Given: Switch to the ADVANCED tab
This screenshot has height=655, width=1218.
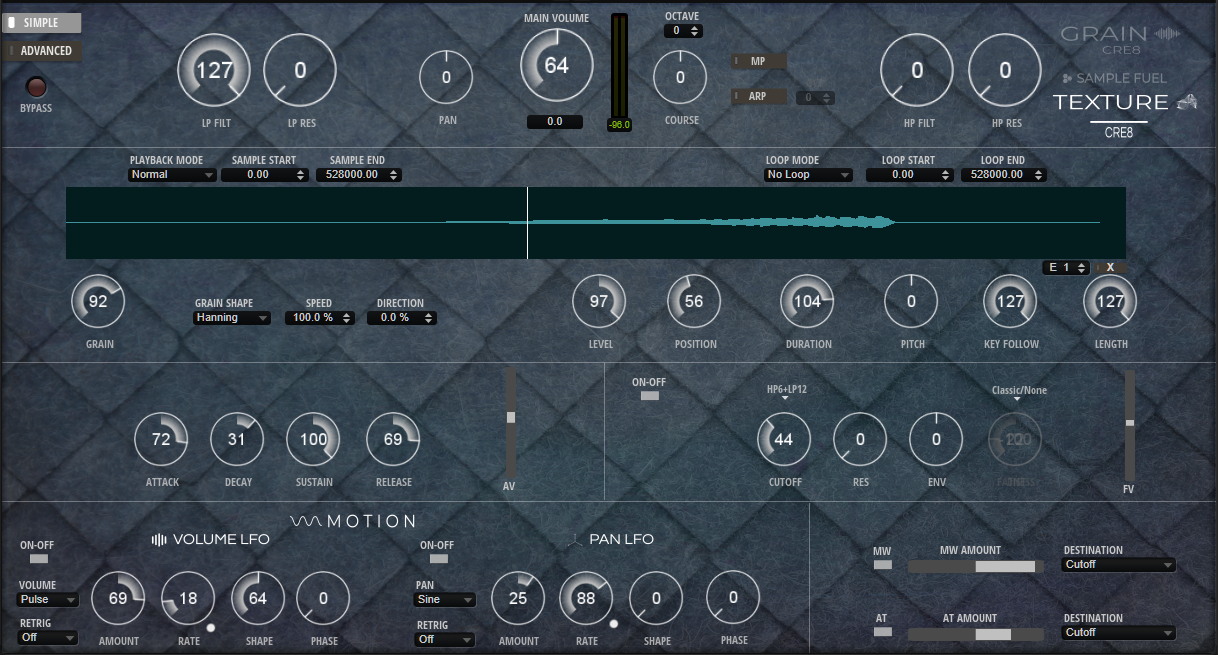Looking at the screenshot, I should pyautogui.click(x=42, y=50).
